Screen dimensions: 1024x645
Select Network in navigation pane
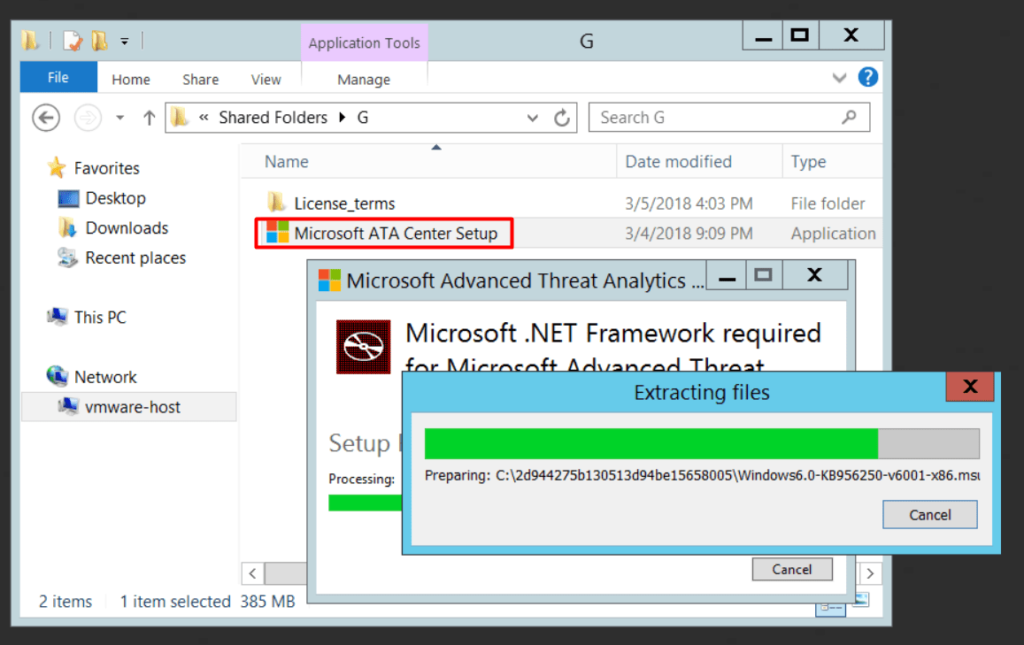point(105,377)
